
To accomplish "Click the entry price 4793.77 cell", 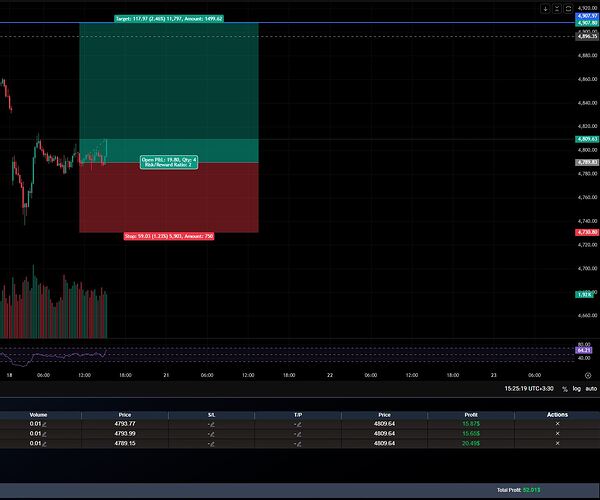I will tap(125, 424).
